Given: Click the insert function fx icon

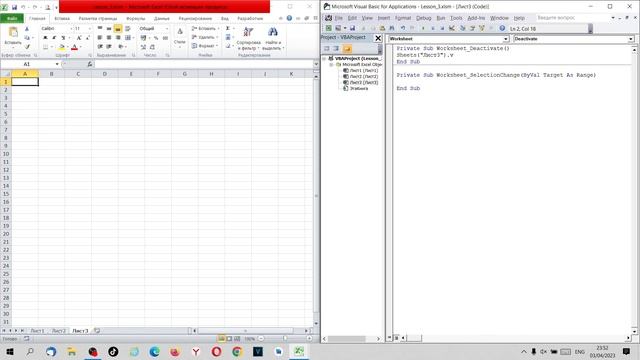Looking at the screenshot, I should 90,64.
